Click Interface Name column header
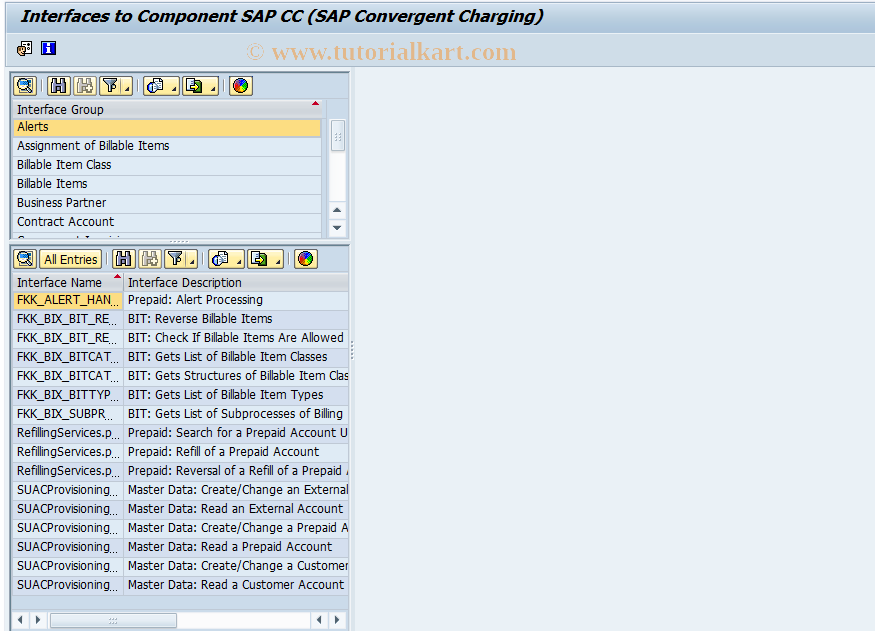This screenshot has height=631, width=875. 68,282
